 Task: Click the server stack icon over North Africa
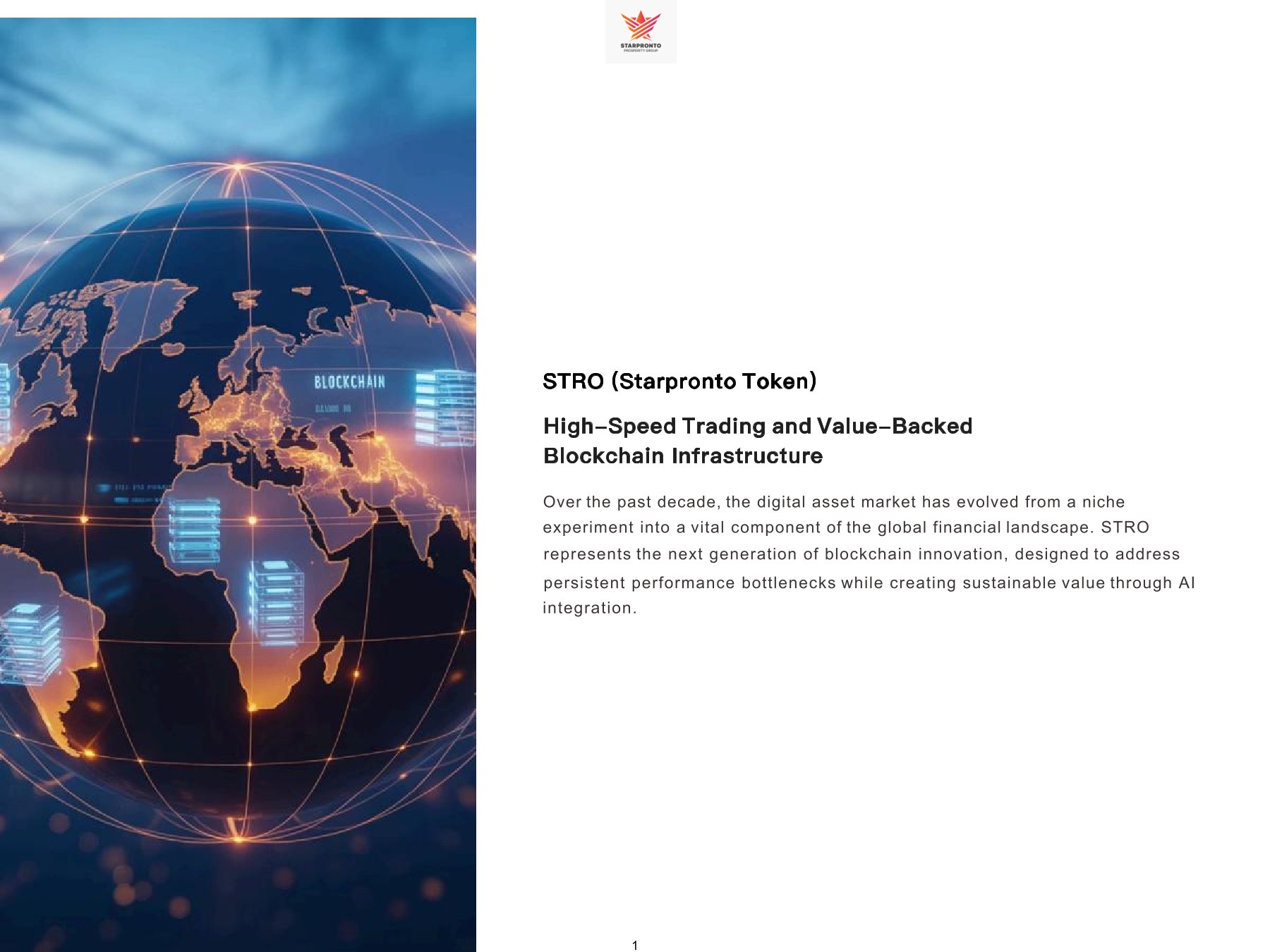(194, 530)
